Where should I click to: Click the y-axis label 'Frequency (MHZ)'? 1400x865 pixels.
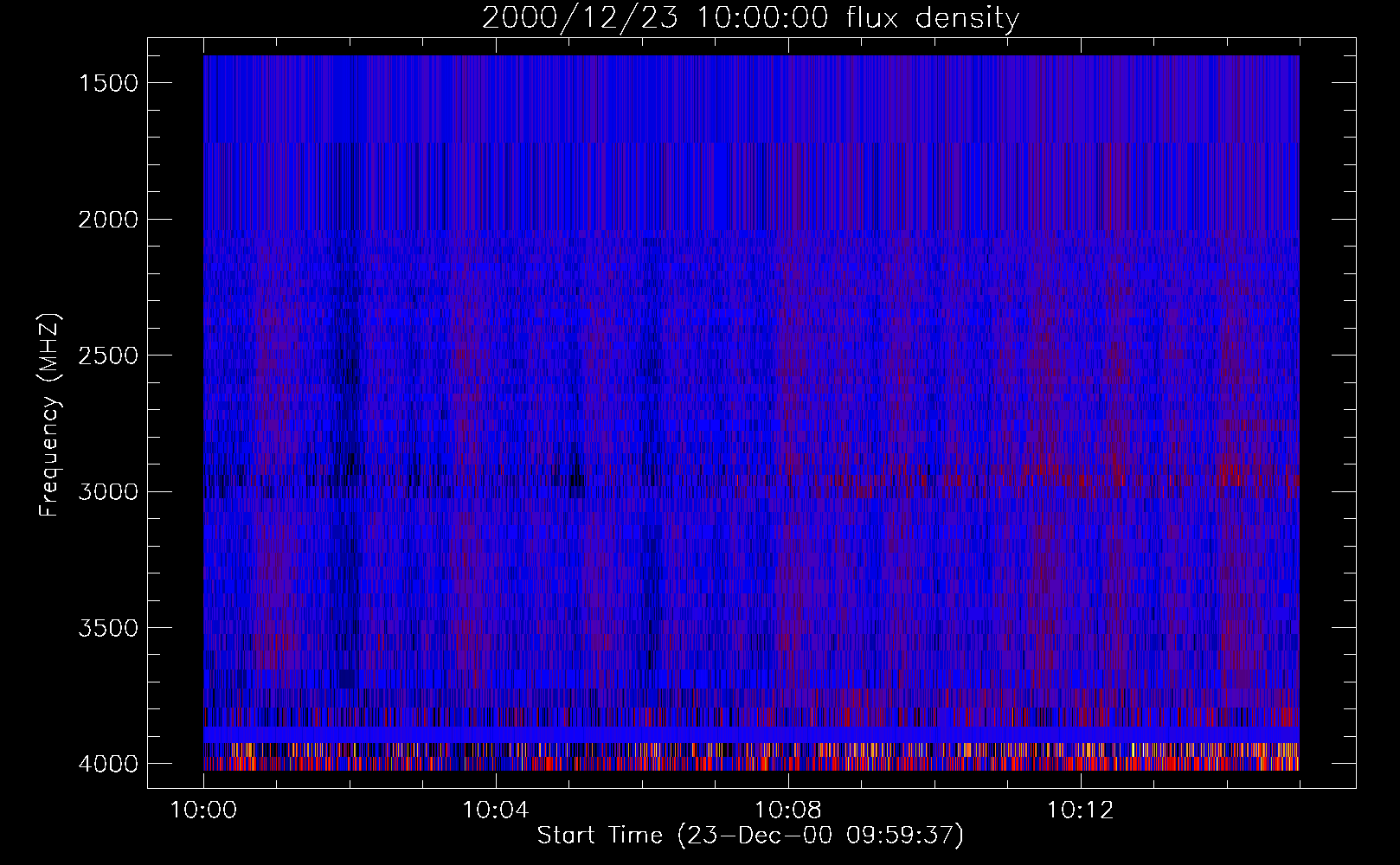pos(49,414)
